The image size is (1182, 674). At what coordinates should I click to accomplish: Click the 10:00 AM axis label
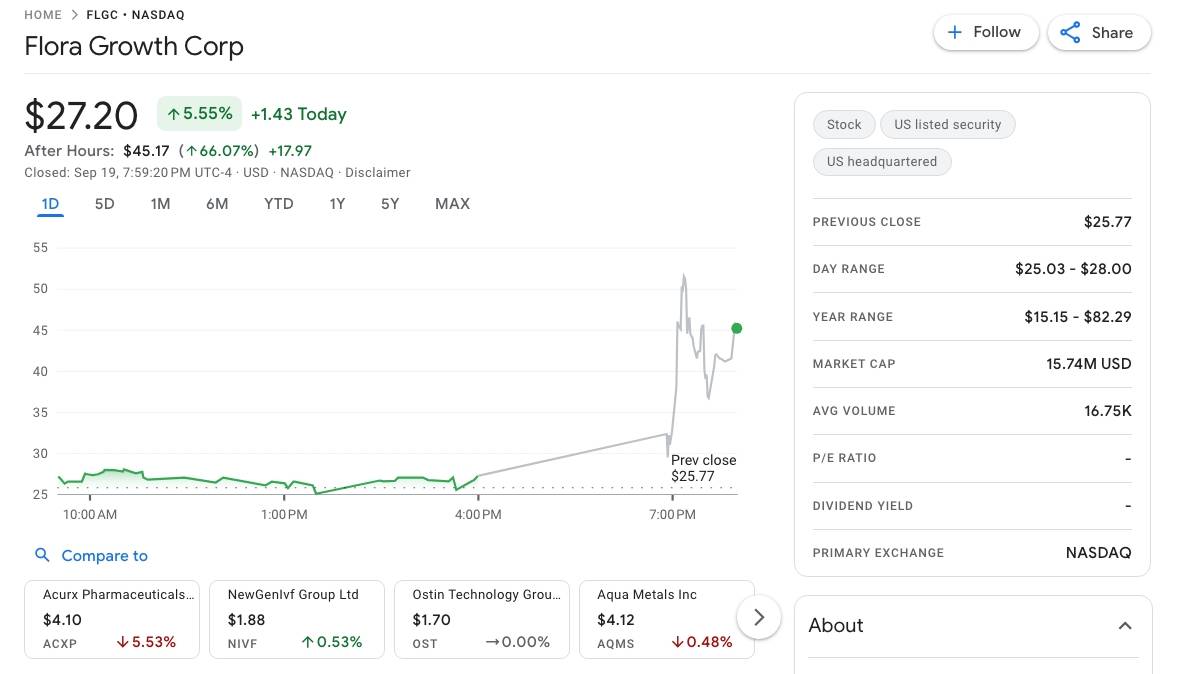90,514
